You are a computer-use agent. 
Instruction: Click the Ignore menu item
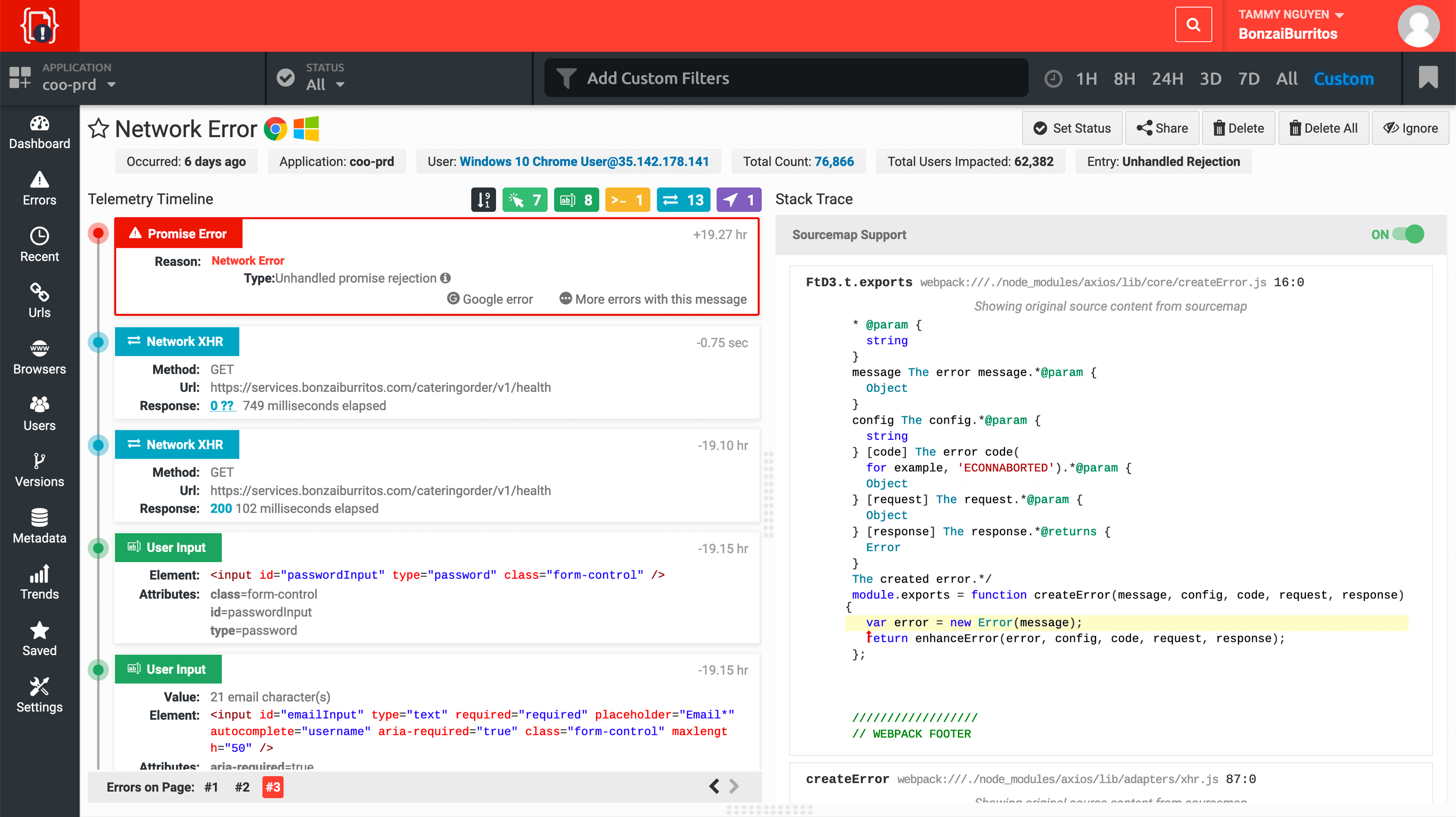coord(1412,128)
